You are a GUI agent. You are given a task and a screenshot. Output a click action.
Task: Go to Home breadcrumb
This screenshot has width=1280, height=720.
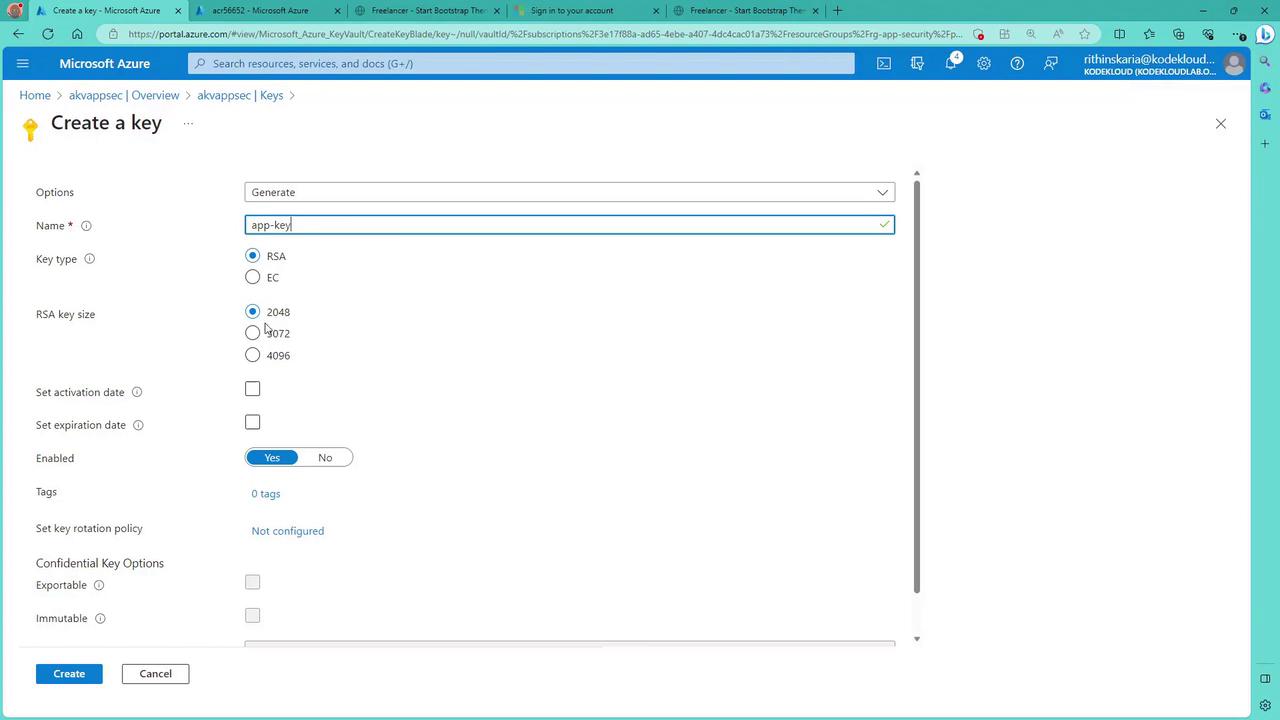(x=35, y=96)
